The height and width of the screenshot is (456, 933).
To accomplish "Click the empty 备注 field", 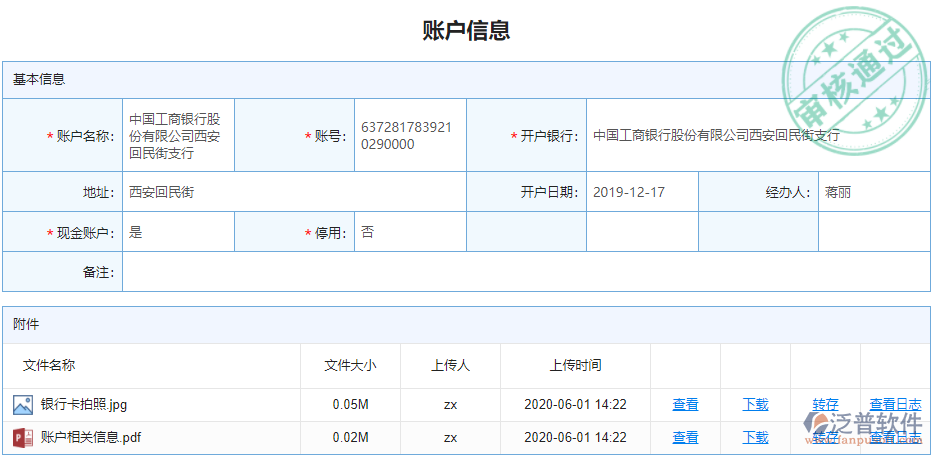I will (526, 272).
